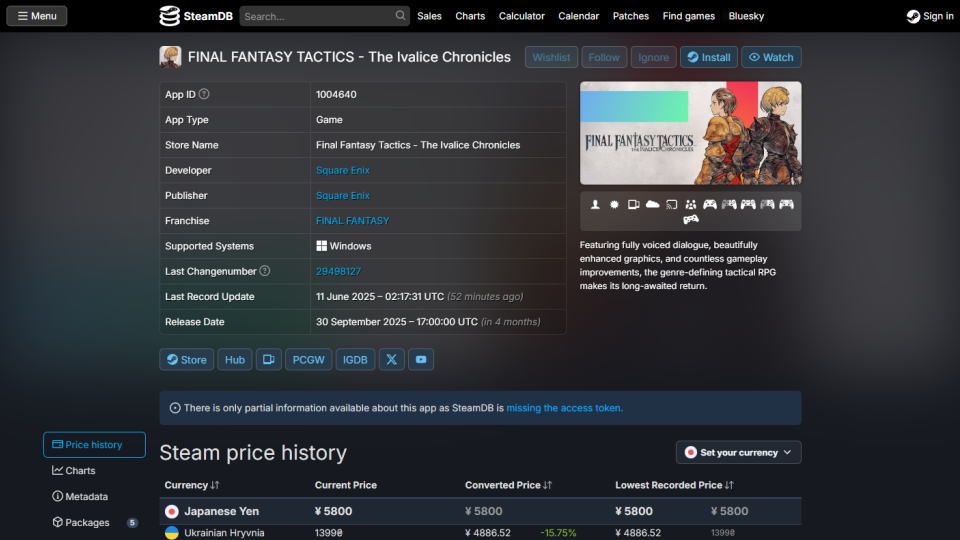Click the controller icon on second row
This screenshot has width=960, height=540.
pos(691,219)
